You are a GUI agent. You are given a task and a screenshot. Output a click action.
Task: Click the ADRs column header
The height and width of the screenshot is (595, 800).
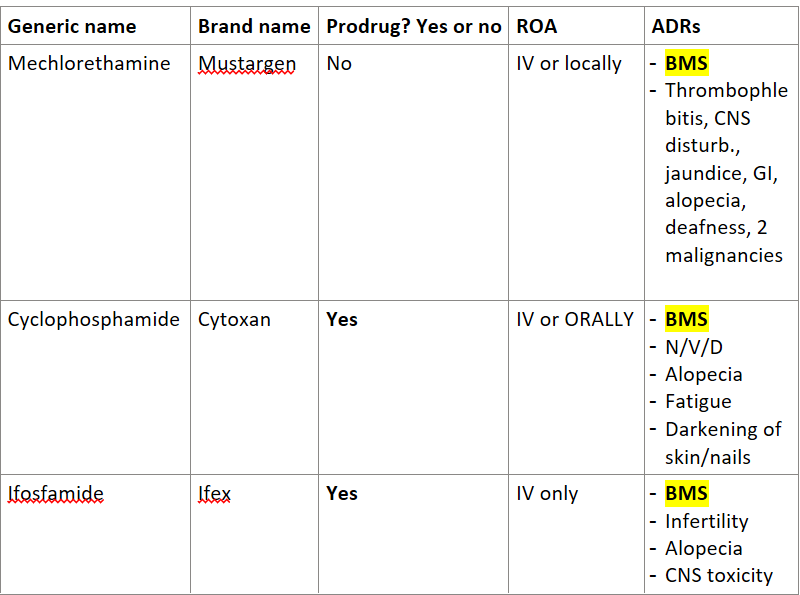(x=676, y=26)
